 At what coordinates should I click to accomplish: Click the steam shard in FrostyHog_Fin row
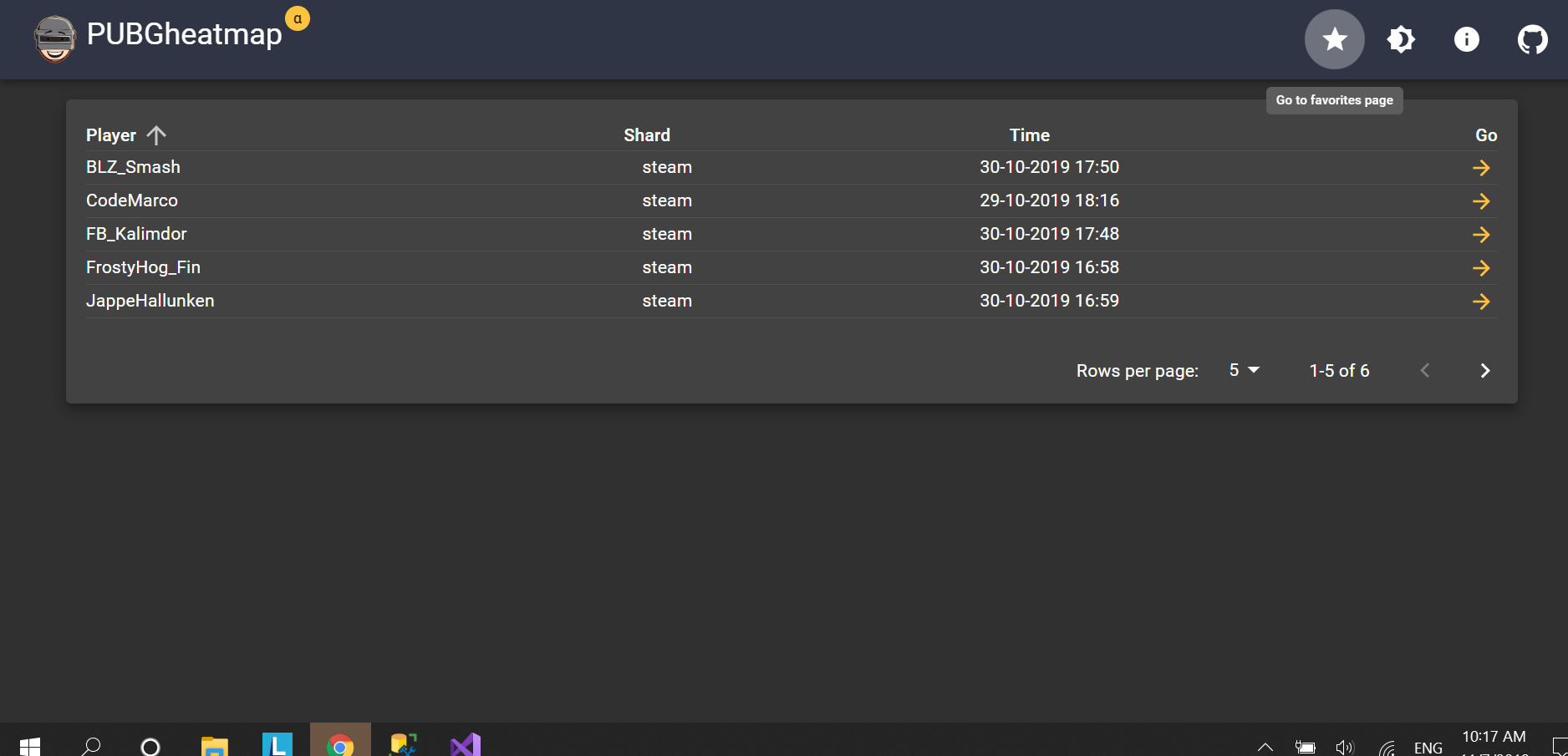[667, 267]
